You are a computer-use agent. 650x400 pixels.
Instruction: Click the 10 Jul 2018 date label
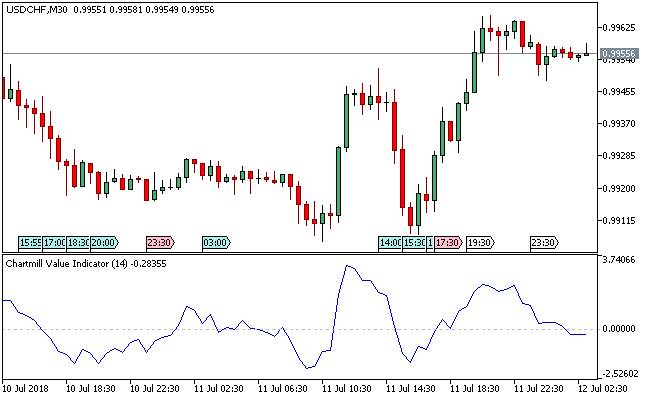pos(25,388)
